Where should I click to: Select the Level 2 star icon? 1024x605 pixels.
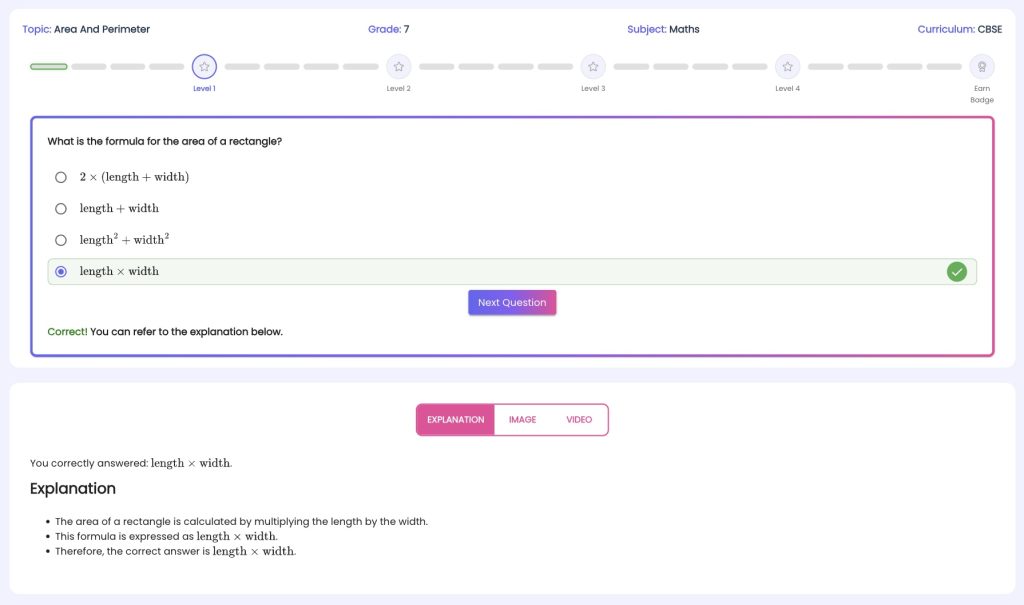[x=398, y=67]
